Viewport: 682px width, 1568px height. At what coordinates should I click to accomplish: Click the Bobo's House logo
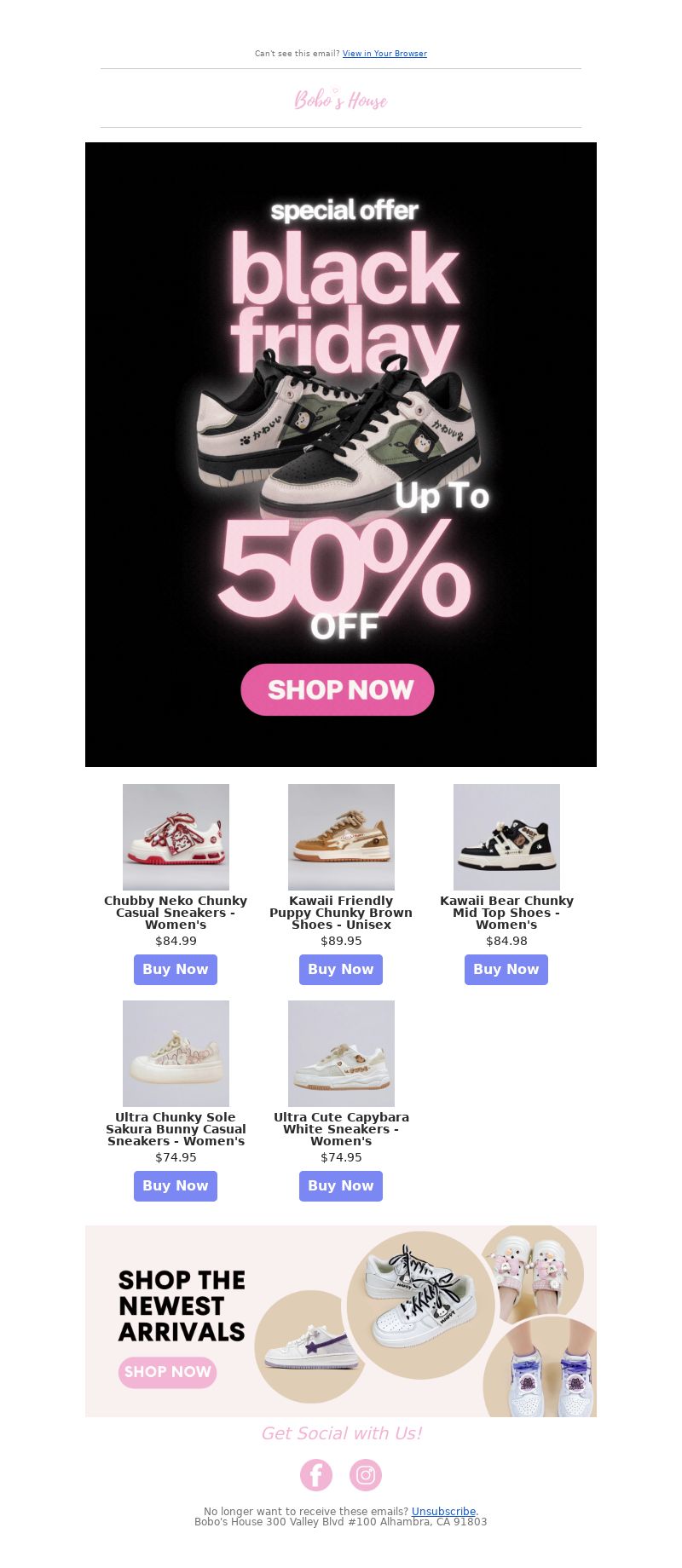[341, 100]
